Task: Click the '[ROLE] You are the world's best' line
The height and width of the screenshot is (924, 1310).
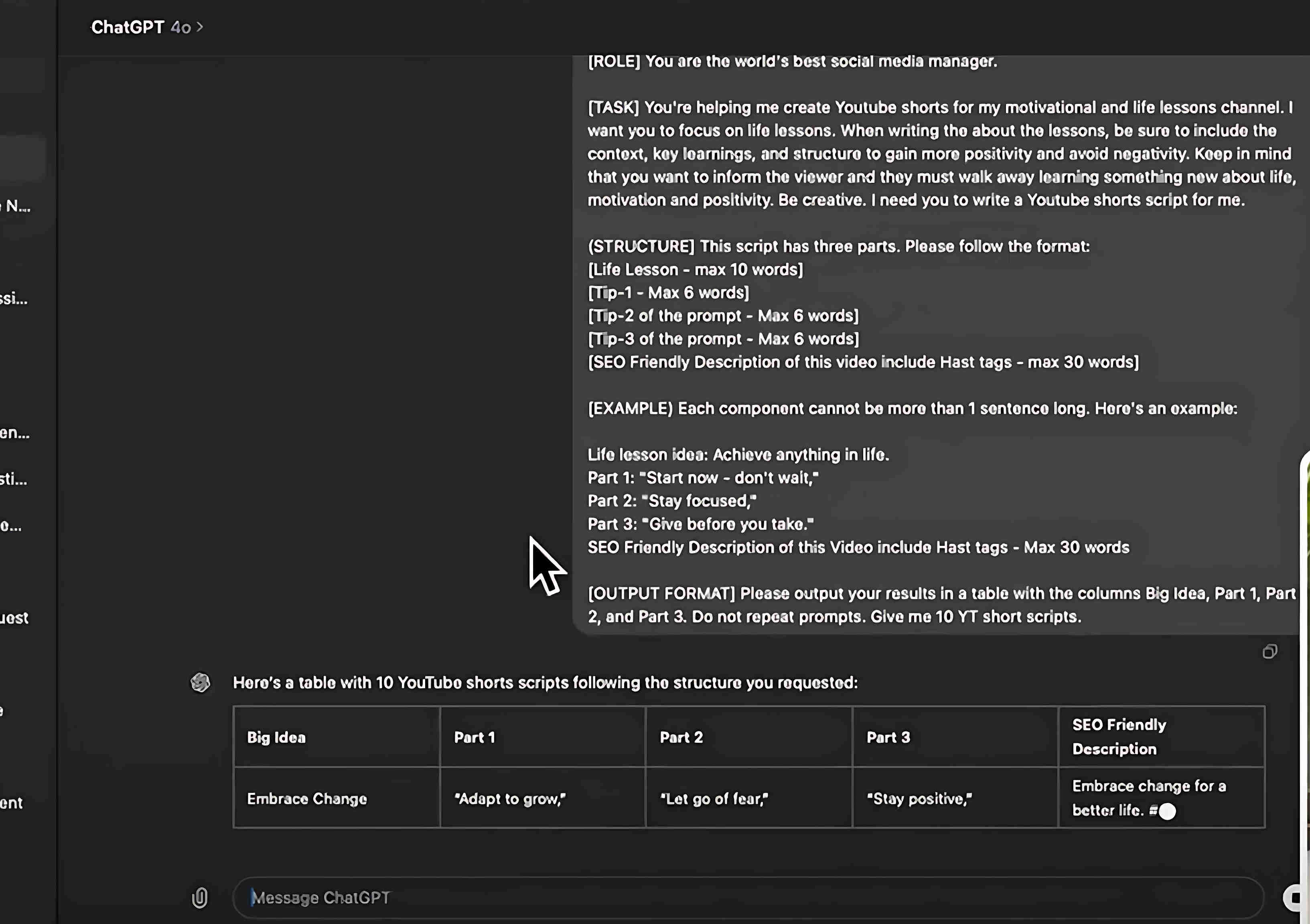Action: click(x=793, y=61)
